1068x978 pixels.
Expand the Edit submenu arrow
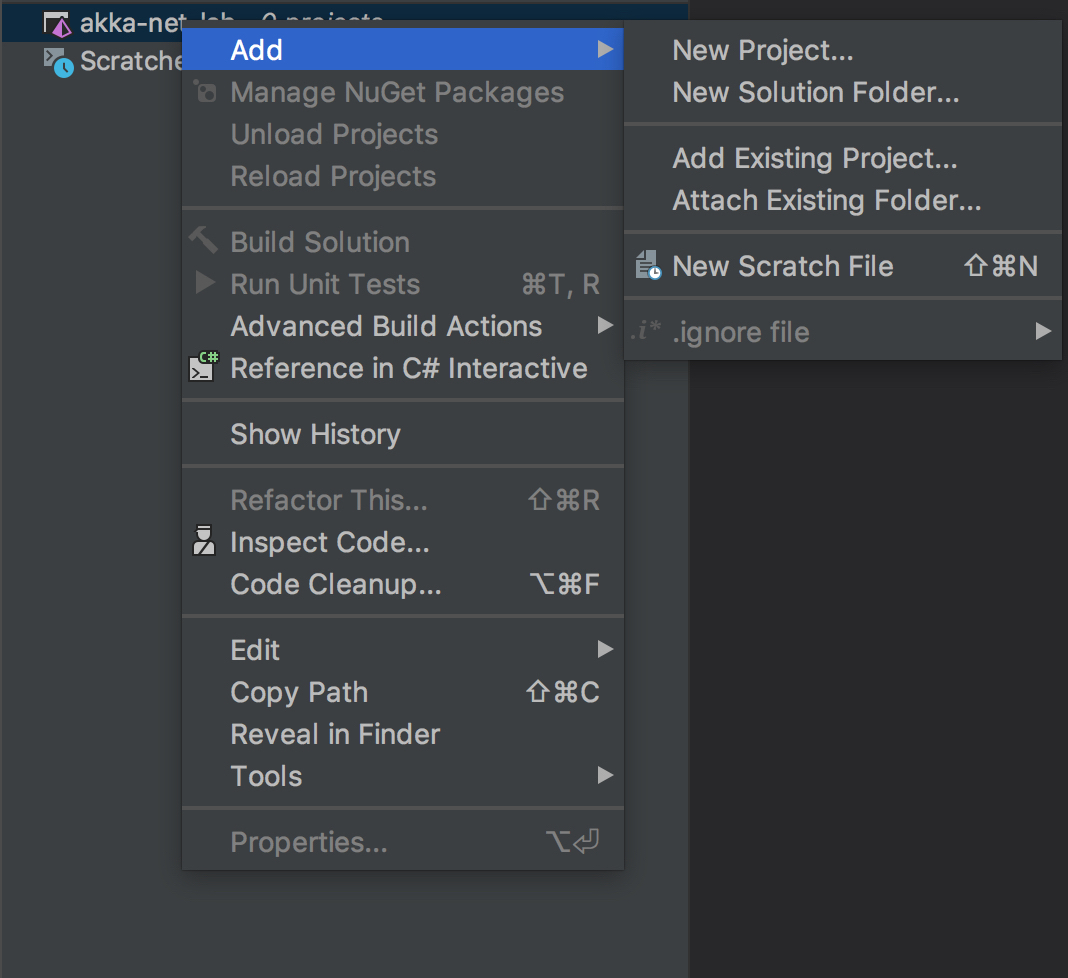point(604,650)
